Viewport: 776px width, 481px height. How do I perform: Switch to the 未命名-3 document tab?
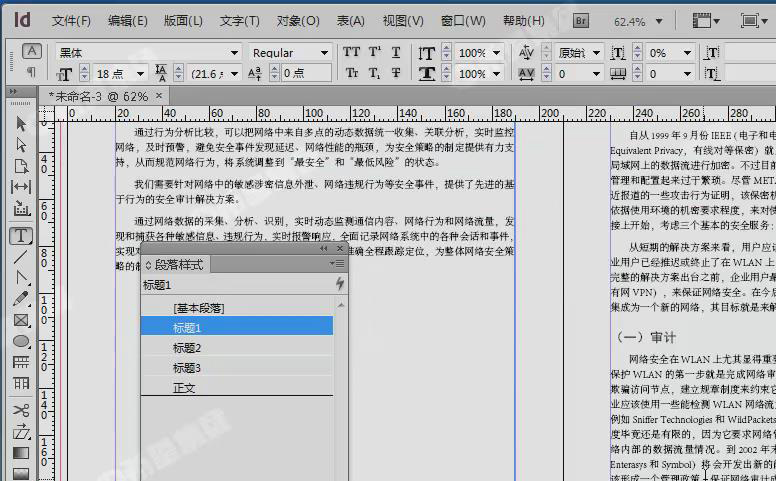[98, 96]
